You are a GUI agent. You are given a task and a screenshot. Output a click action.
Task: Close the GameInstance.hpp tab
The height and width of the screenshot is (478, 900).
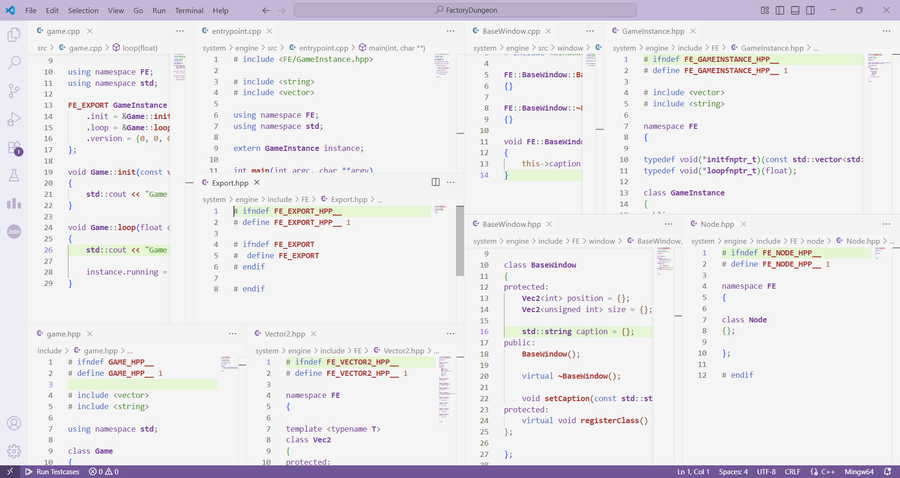pos(693,31)
